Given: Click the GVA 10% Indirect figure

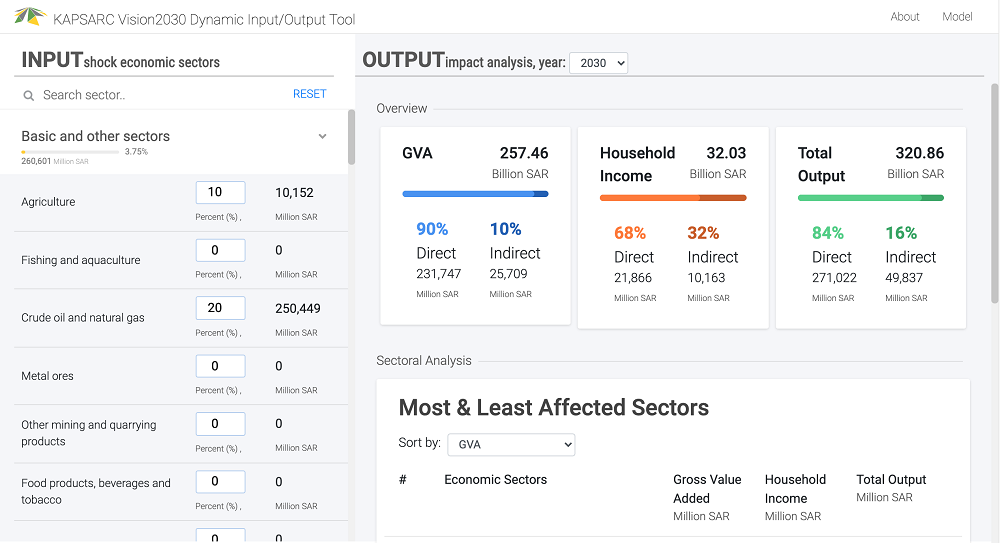Looking at the screenshot, I should (505, 229).
